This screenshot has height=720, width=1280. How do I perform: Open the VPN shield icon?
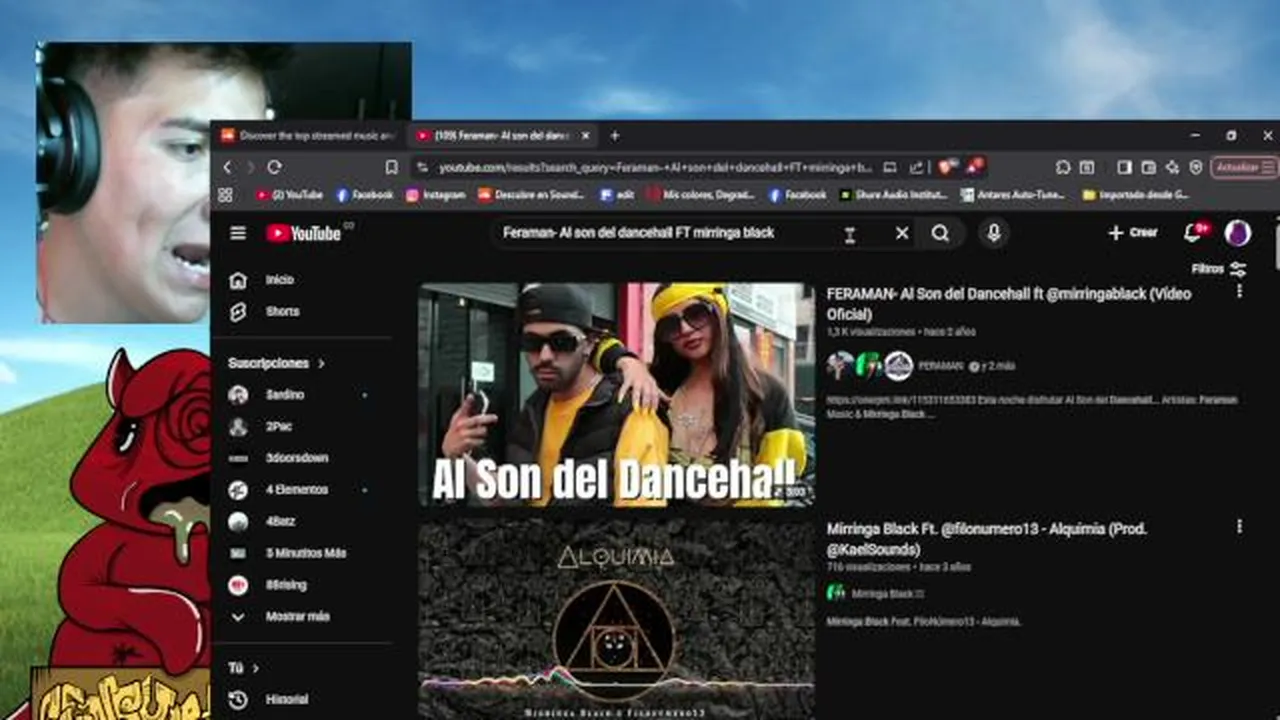coord(1196,167)
